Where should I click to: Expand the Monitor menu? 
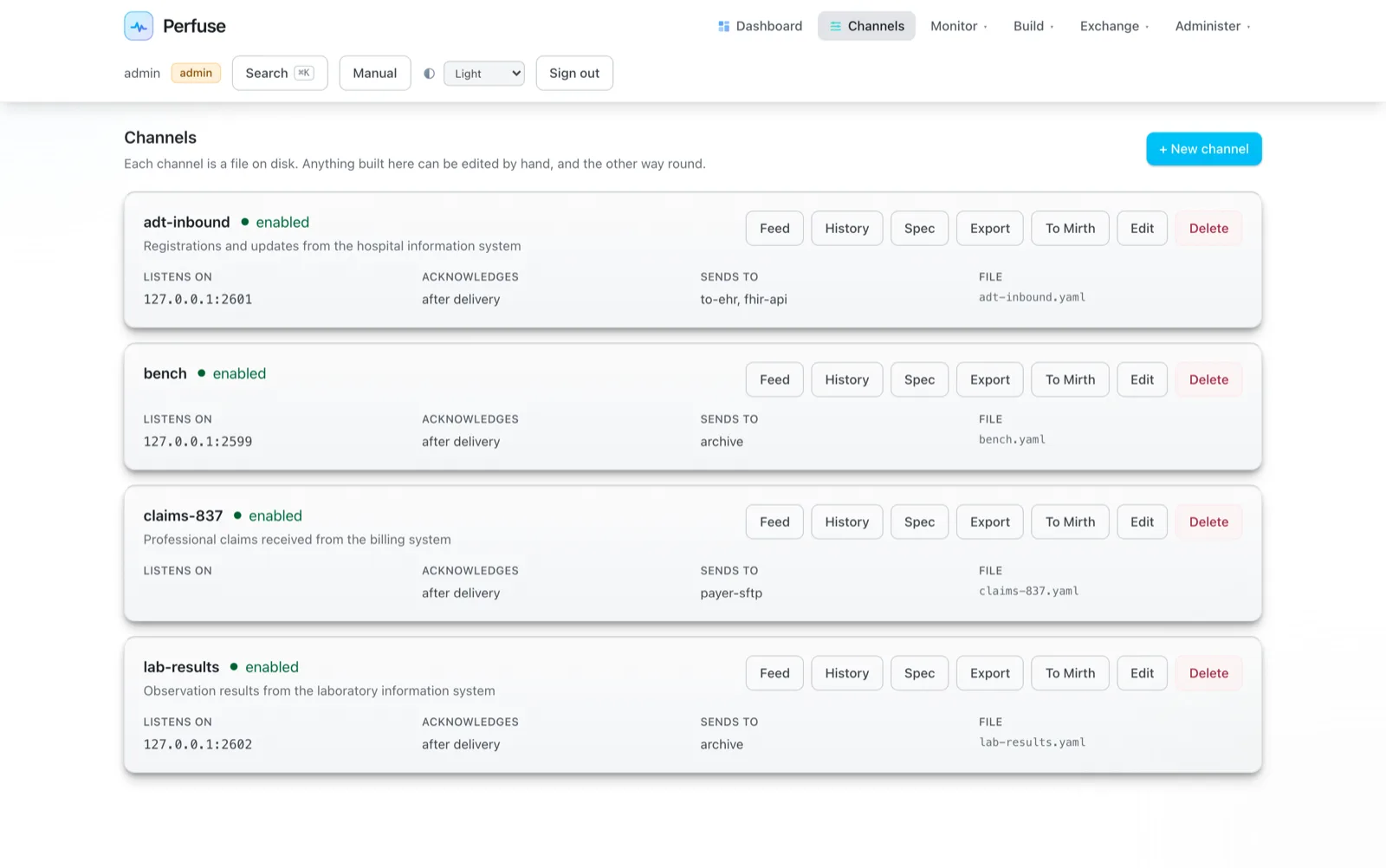pyautogui.click(x=958, y=26)
